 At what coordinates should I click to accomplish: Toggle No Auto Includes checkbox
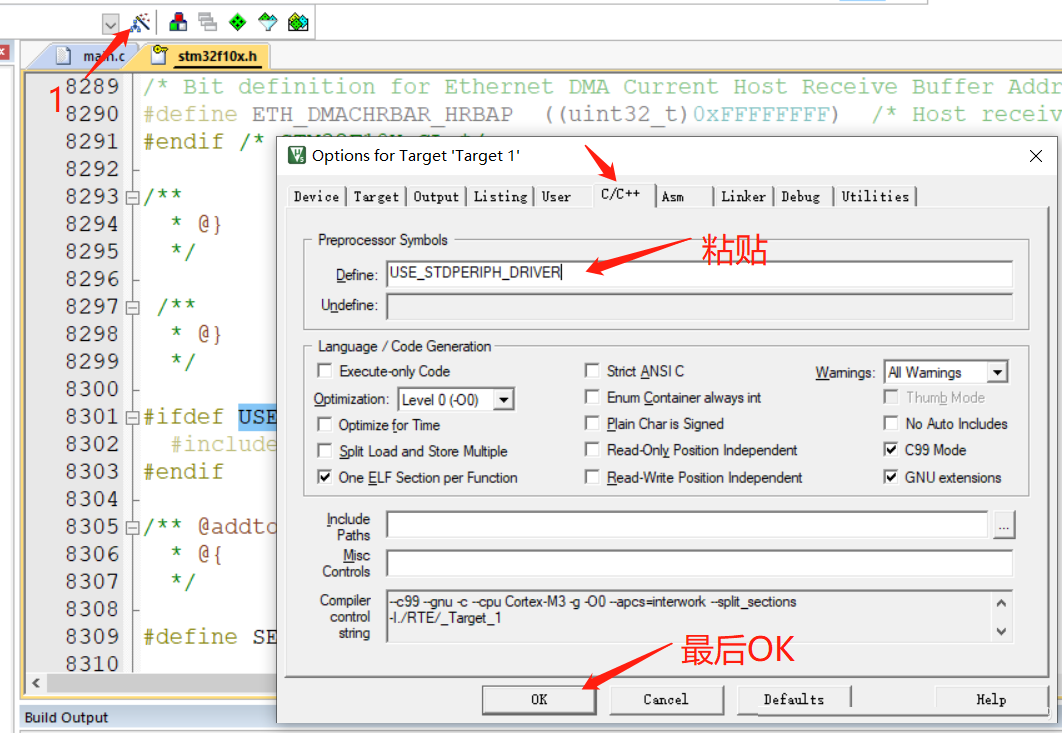pyautogui.click(x=891, y=423)
